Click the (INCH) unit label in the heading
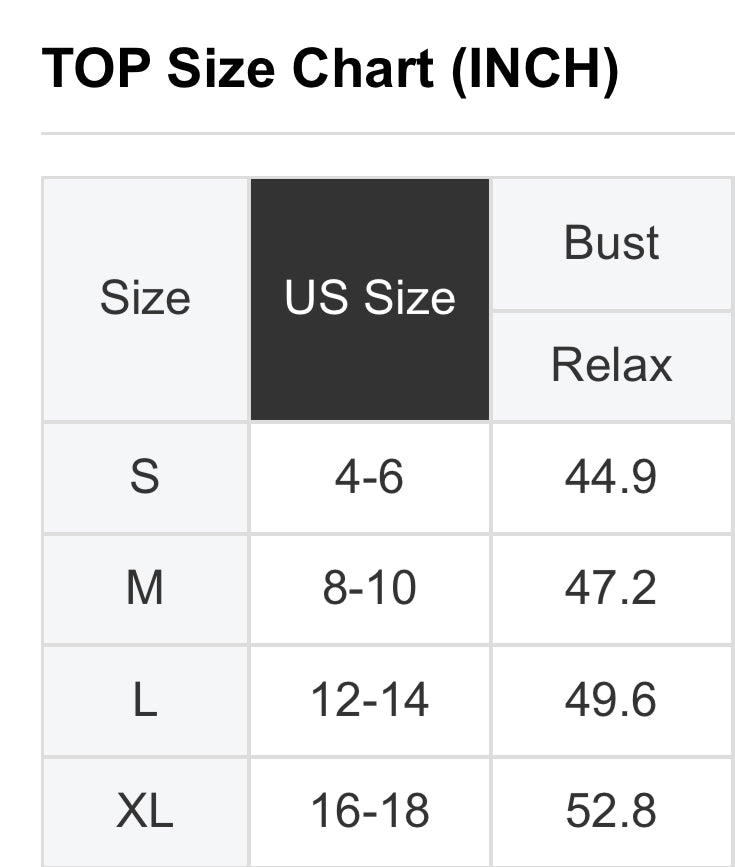The height and width of the screenshot is (867, 735). [x=535, y=69]
